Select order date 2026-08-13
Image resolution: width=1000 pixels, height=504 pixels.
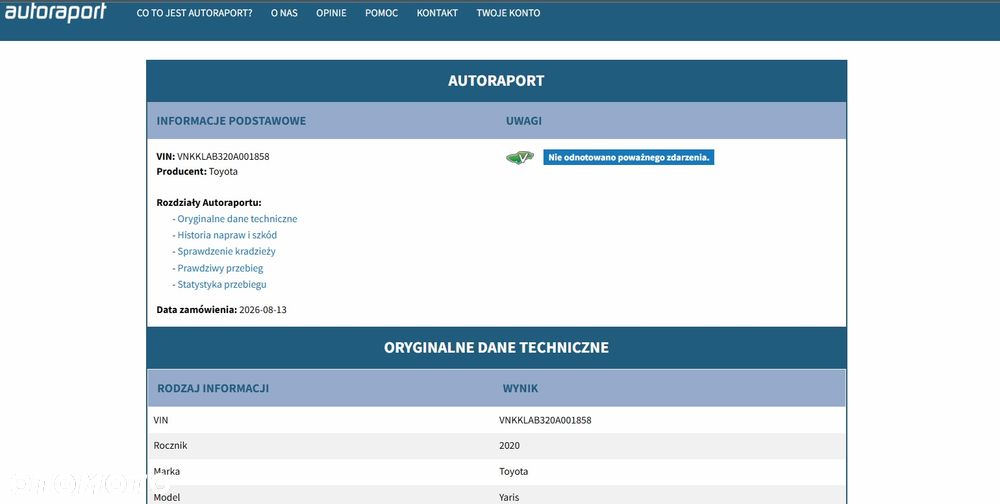point(263,310)
